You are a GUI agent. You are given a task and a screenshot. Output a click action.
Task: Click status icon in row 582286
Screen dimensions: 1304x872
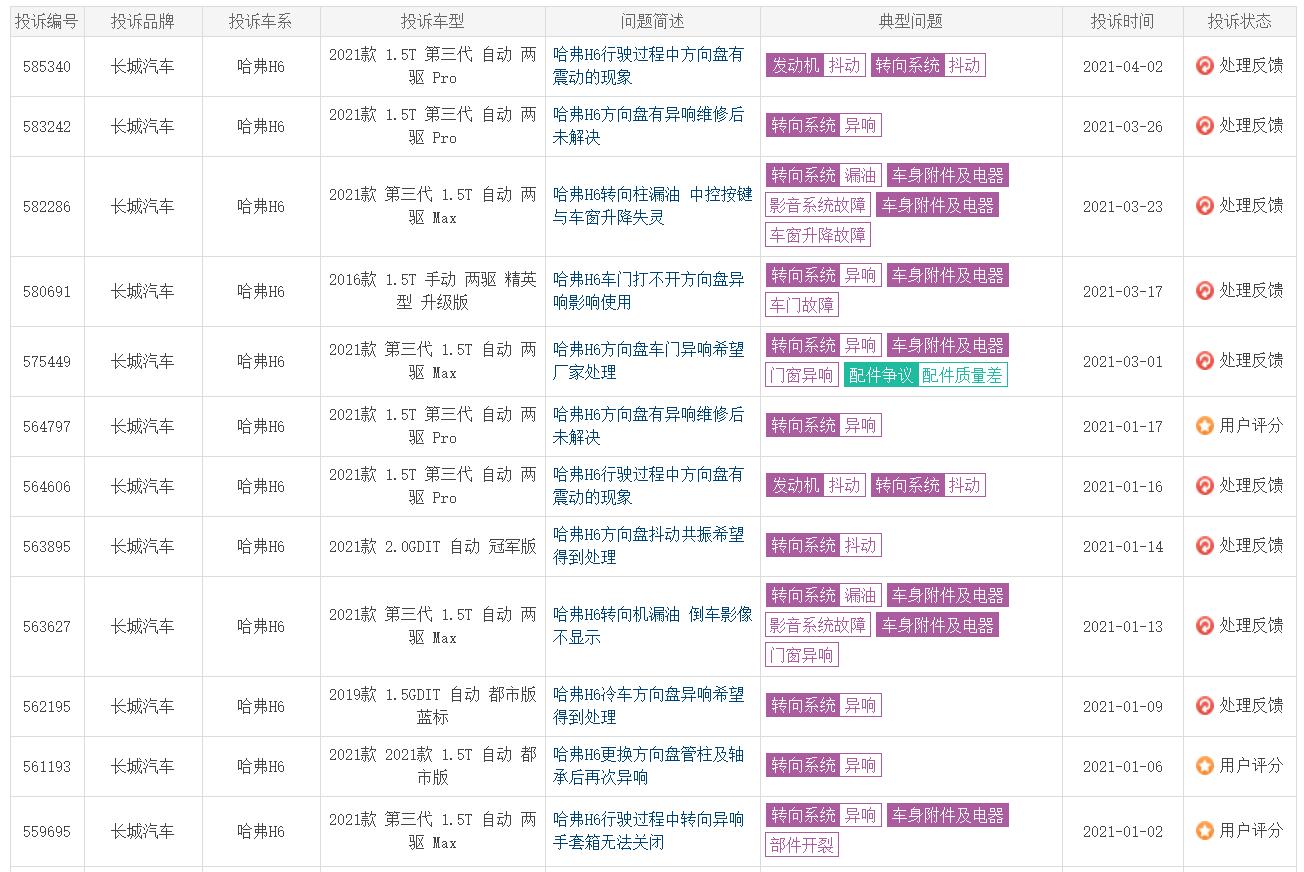click(1205, 206)
